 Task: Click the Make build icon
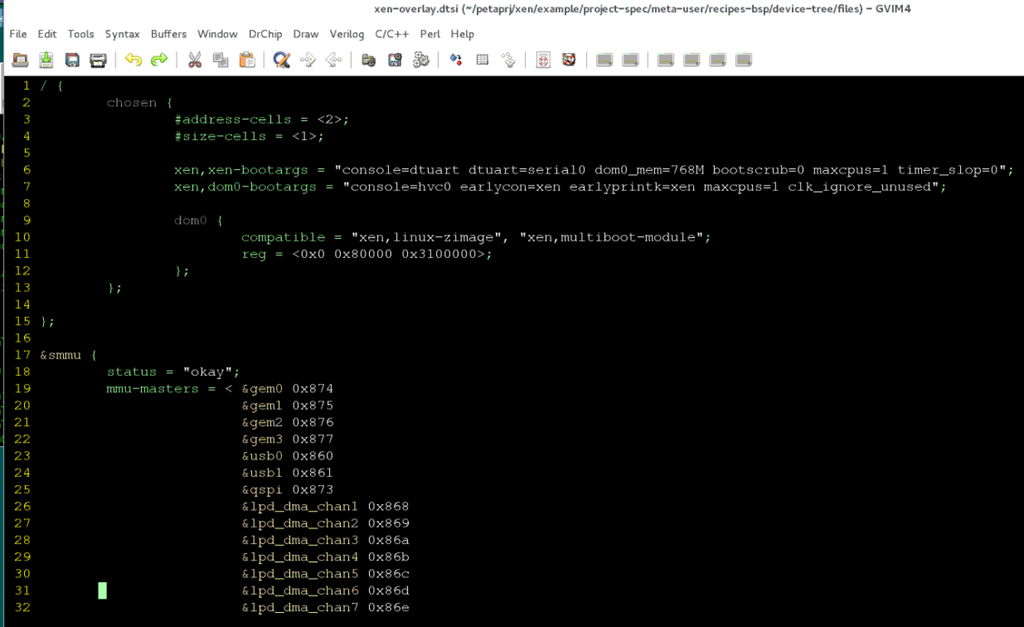(x=456, y=60)
